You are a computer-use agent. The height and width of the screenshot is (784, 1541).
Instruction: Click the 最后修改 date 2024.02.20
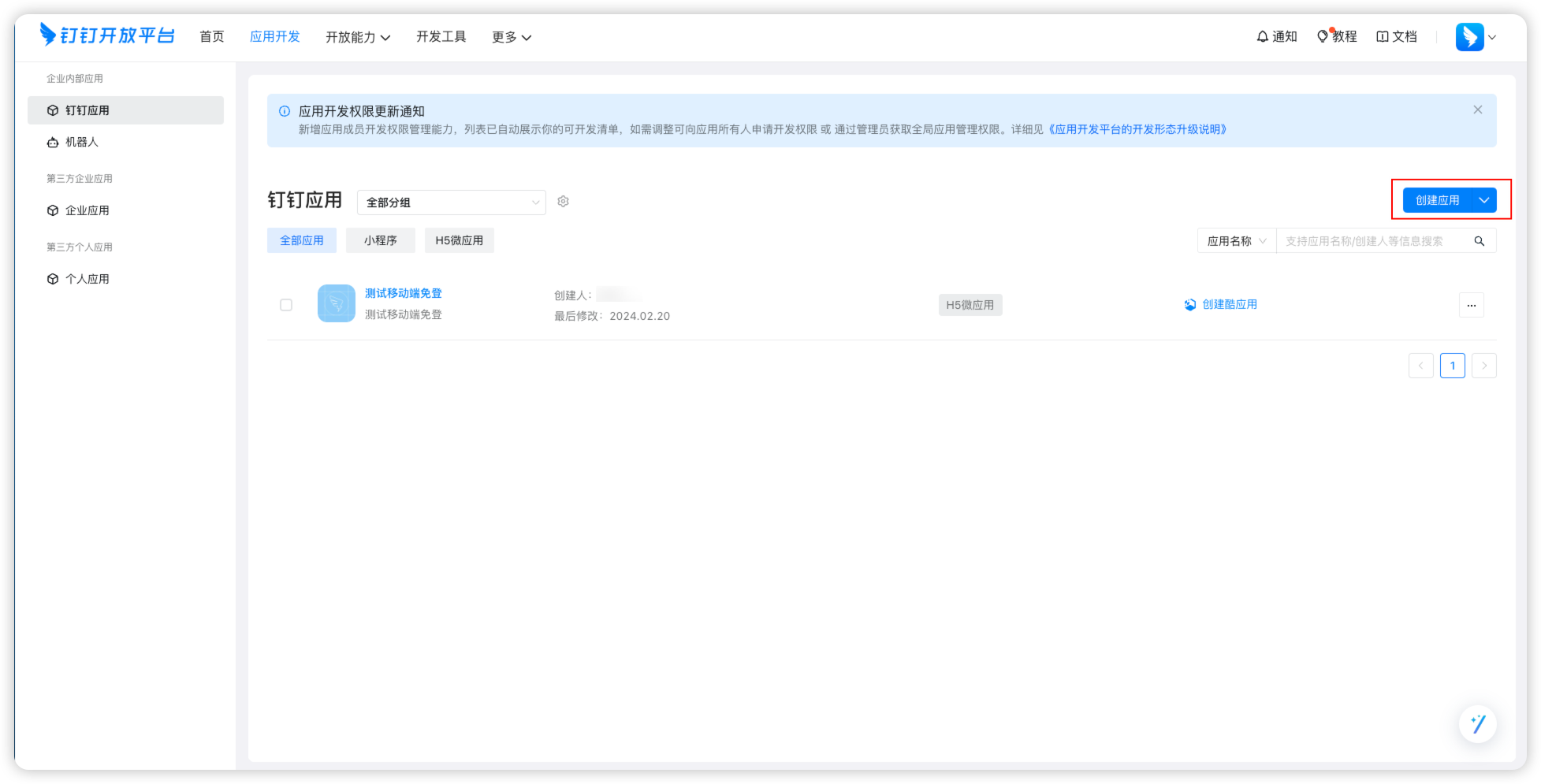(x=640, y=316)
